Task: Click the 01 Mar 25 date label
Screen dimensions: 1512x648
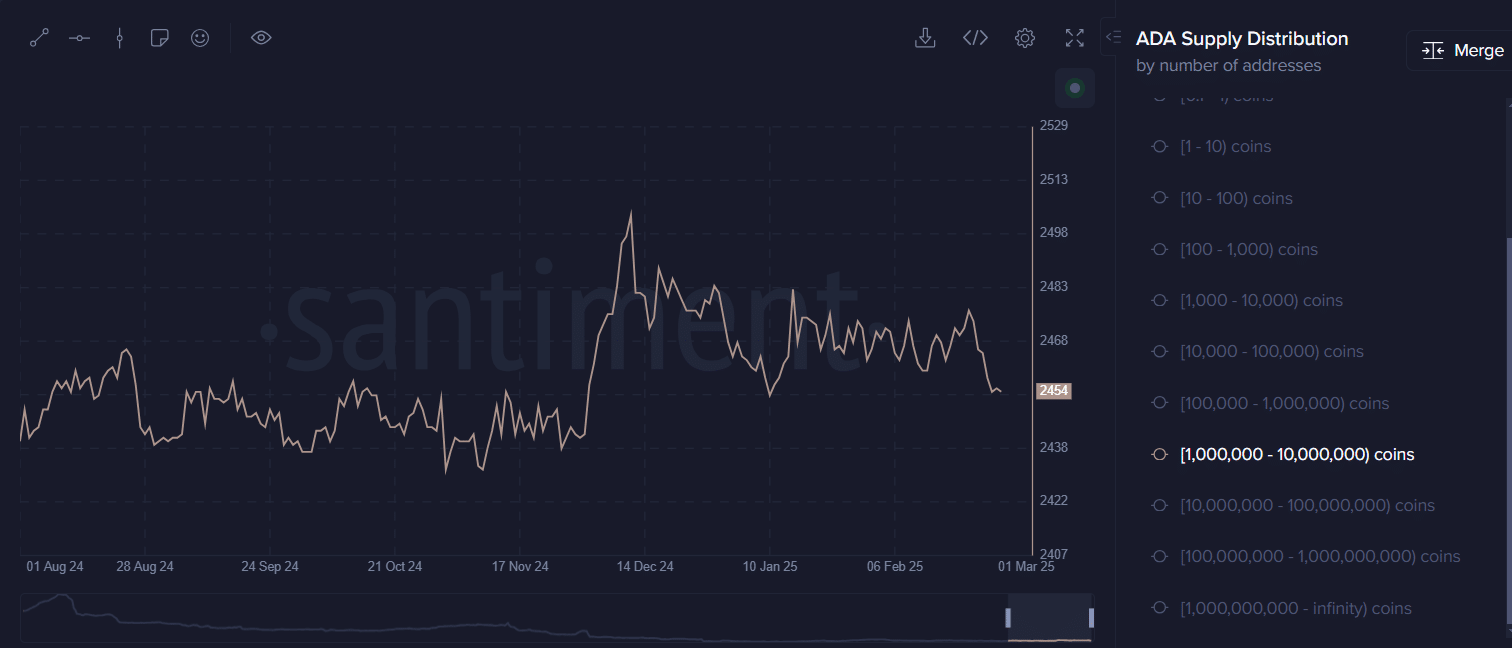Action: coord(1025,567)
